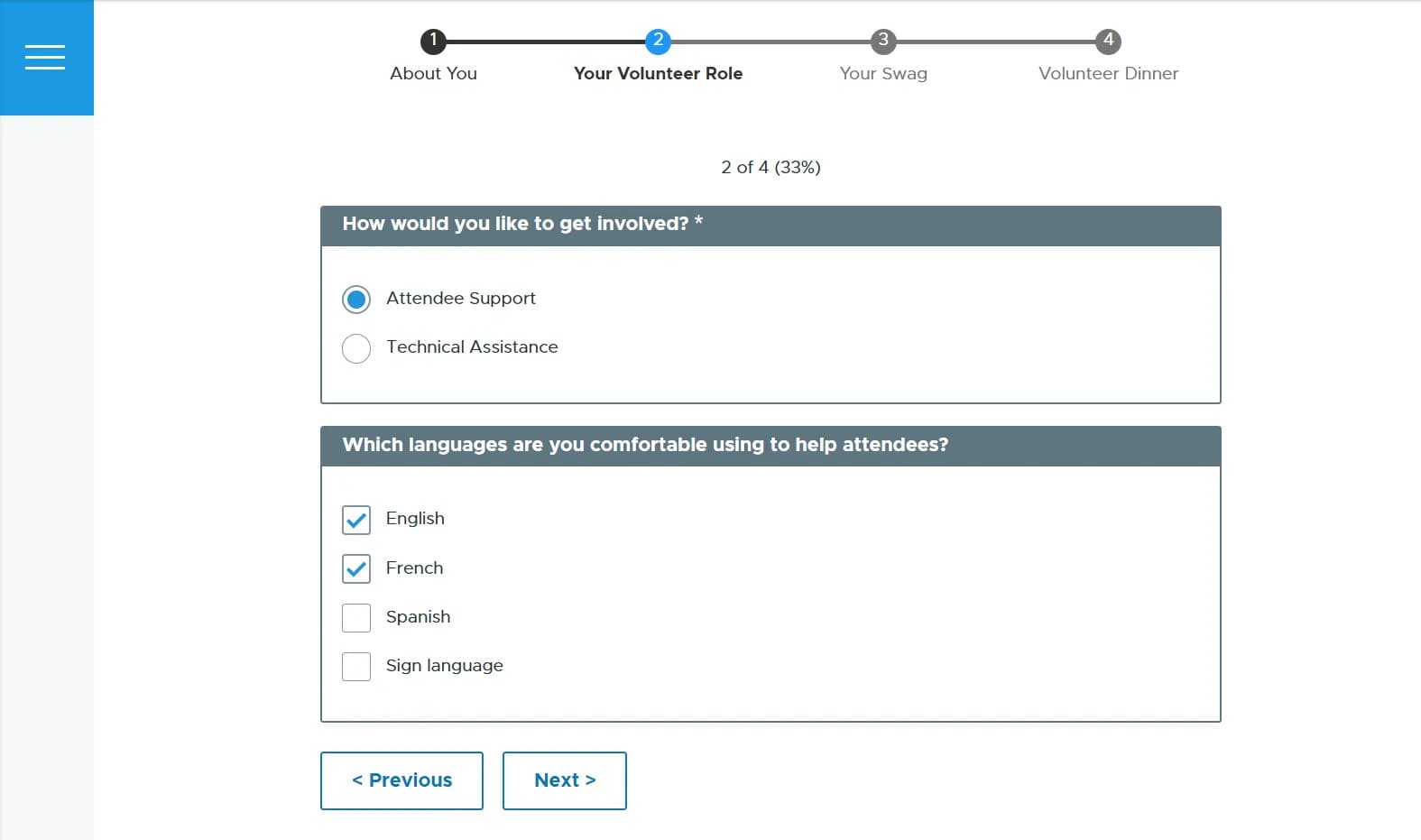Click the 'Spanish' language label
This screenshot has width=1421, height=840.
419,617
